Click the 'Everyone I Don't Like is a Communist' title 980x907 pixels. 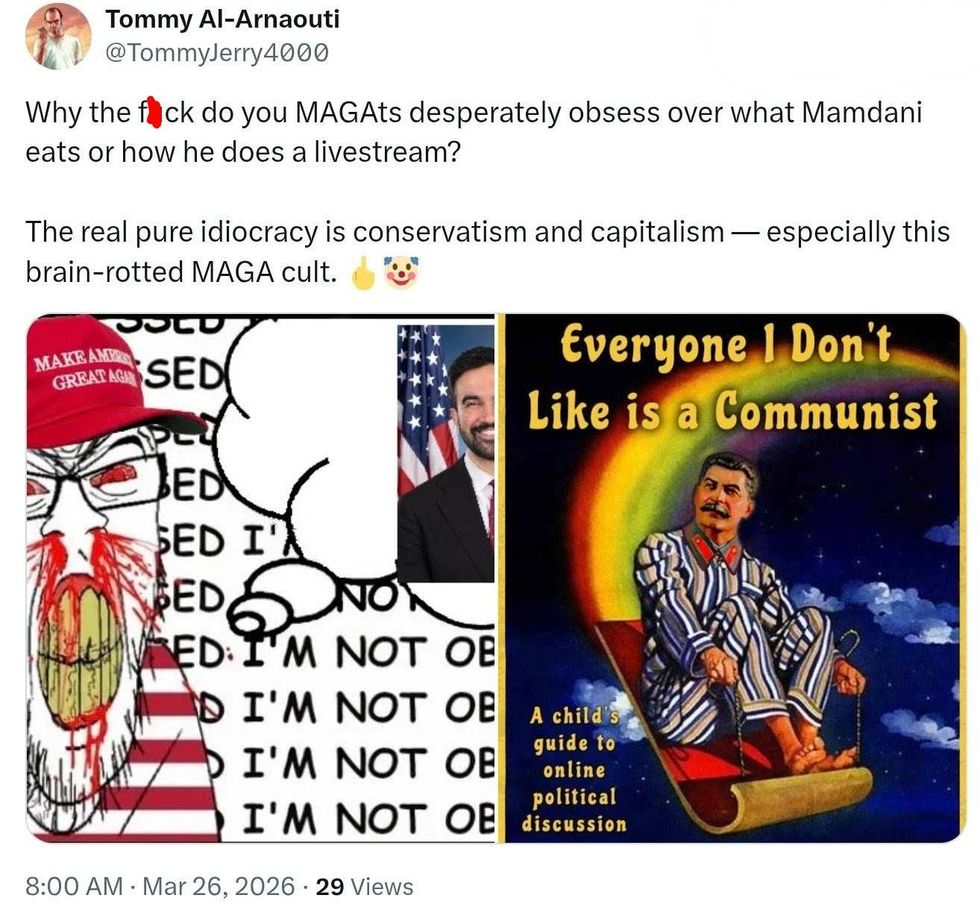[731, 379]
